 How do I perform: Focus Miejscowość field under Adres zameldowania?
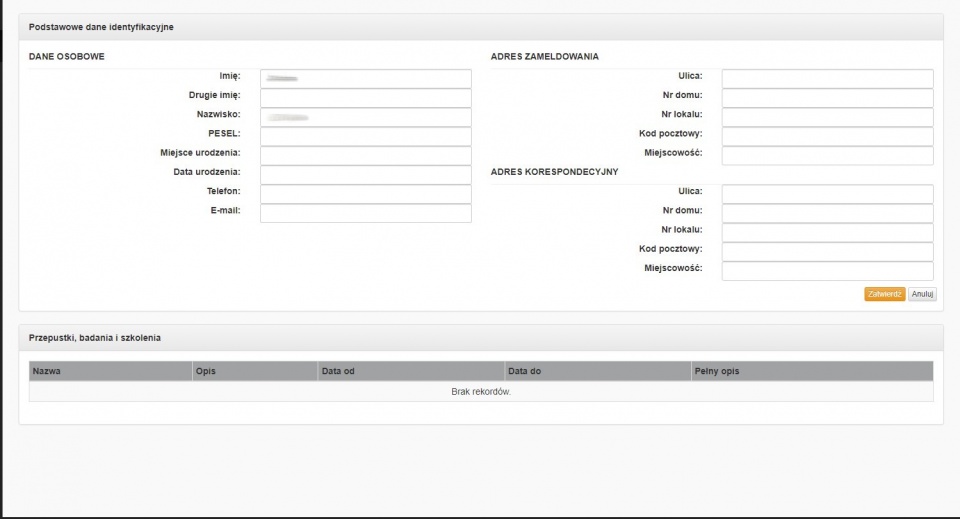[828, 155]
